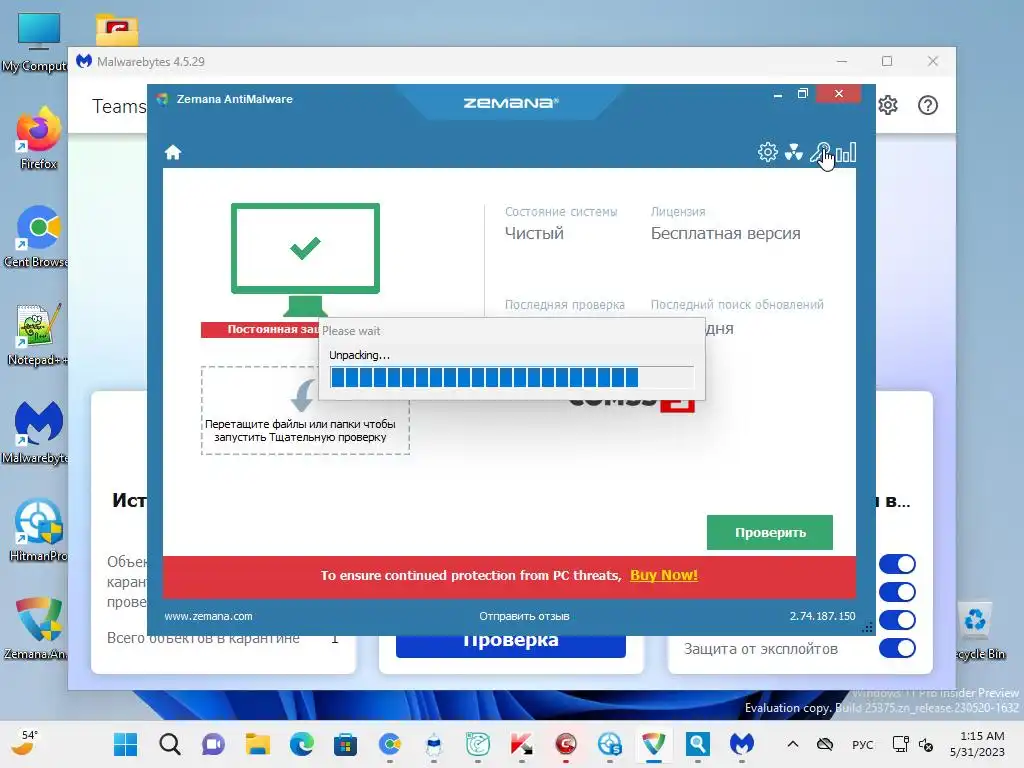Show hidden tray icons chevron
Viewport: 1024px width, 768px height.
coord(793,744)
